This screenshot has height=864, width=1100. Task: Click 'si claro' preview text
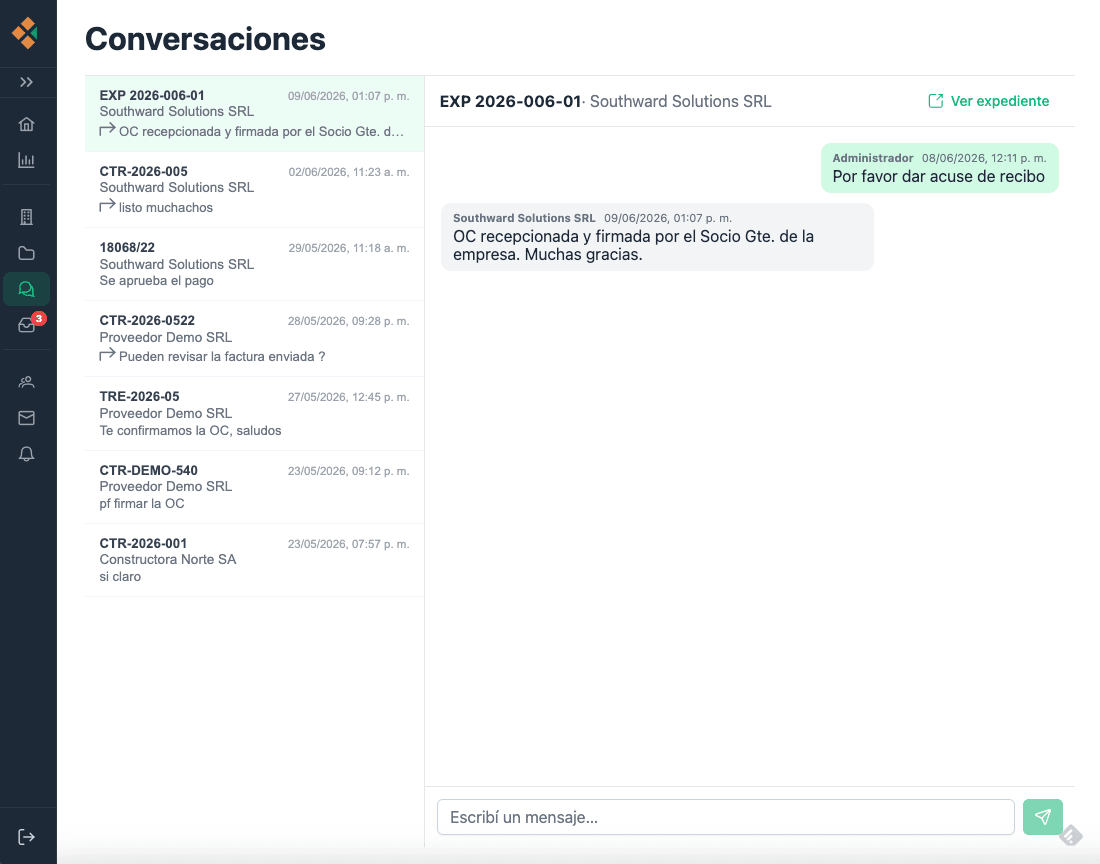pos(120,576)
